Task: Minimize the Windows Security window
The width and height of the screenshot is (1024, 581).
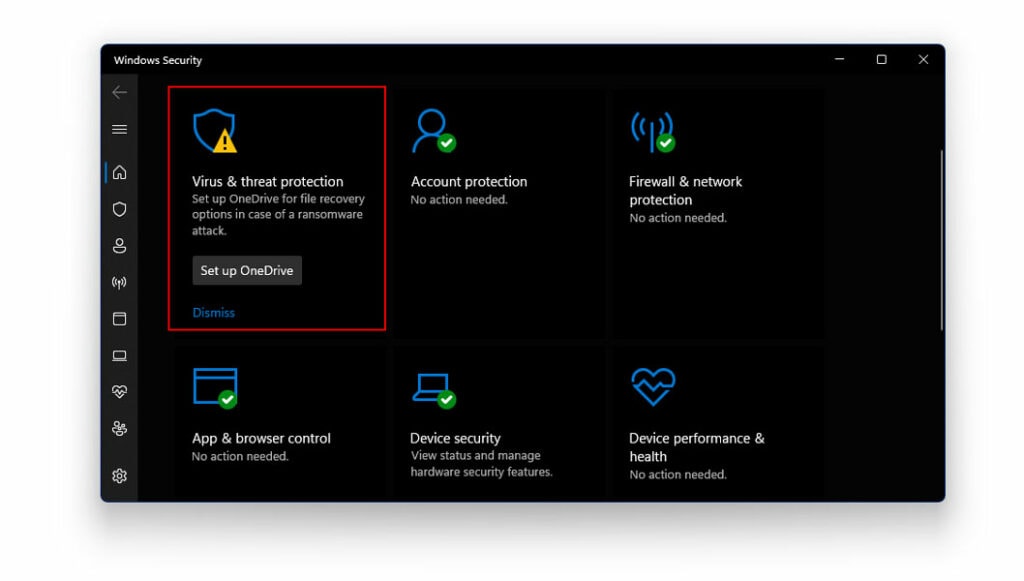Action: pyautogui.click(x=840, y=59)
